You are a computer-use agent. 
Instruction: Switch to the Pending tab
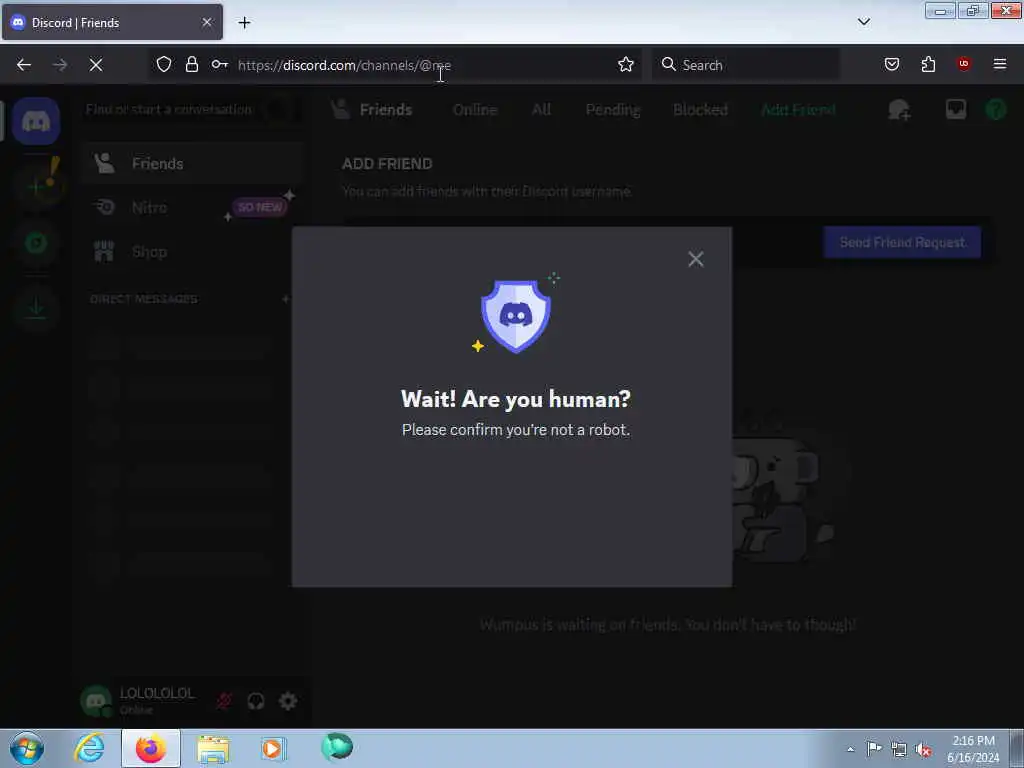pyautogui.click(x=613, y=110)
